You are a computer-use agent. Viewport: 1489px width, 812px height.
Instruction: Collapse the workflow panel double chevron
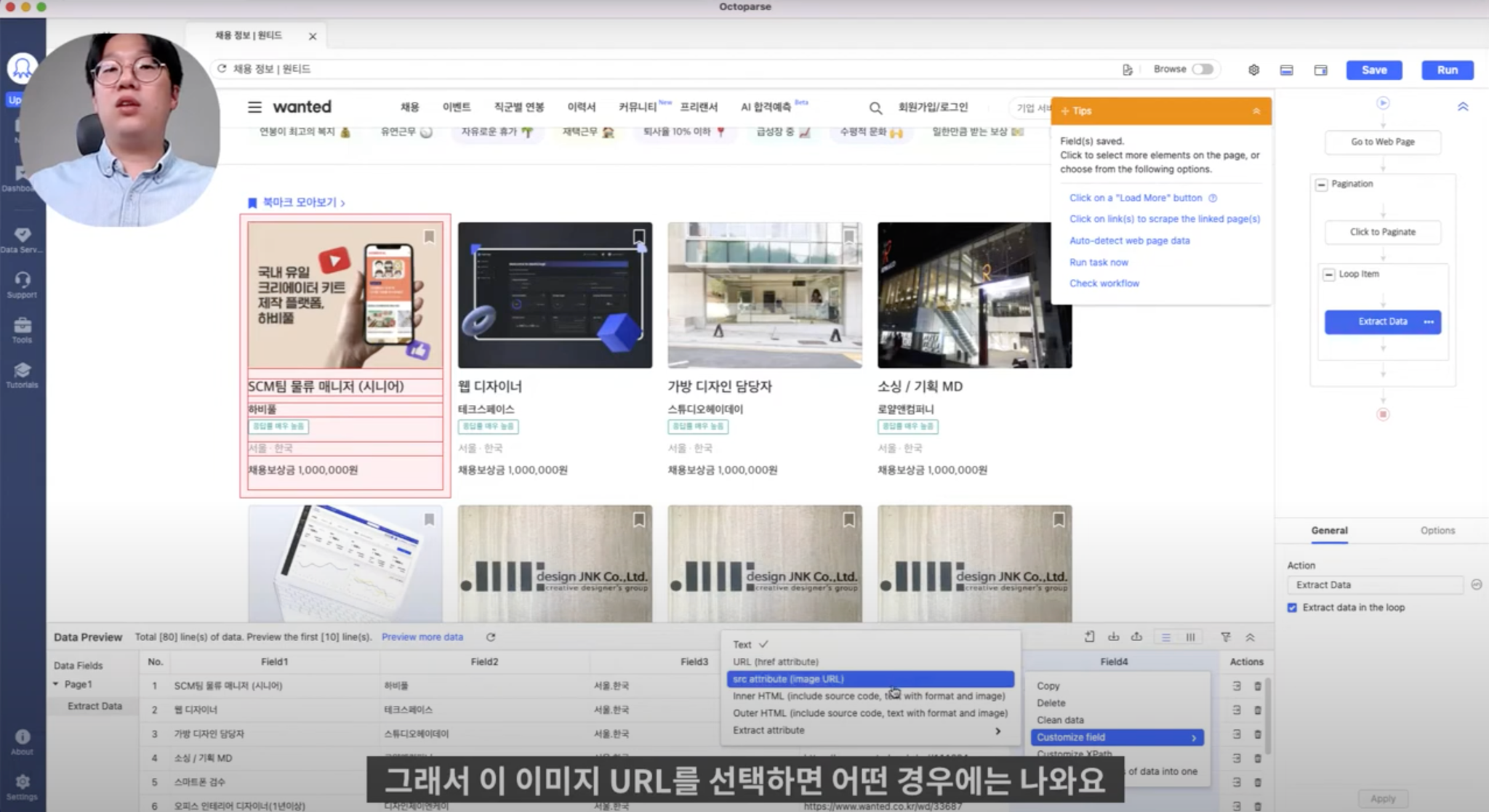(x=1463, y=107)
